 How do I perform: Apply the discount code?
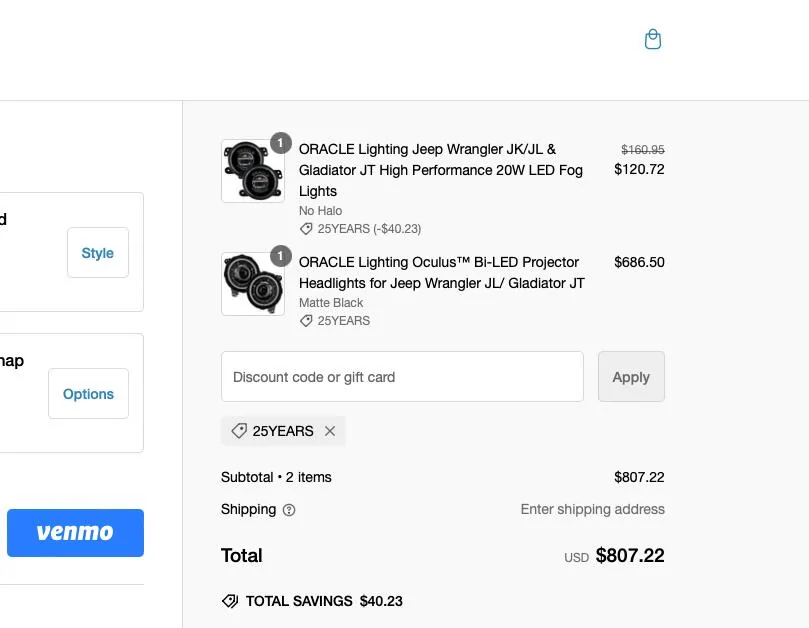pyautogui.click(x=631, y=377)
